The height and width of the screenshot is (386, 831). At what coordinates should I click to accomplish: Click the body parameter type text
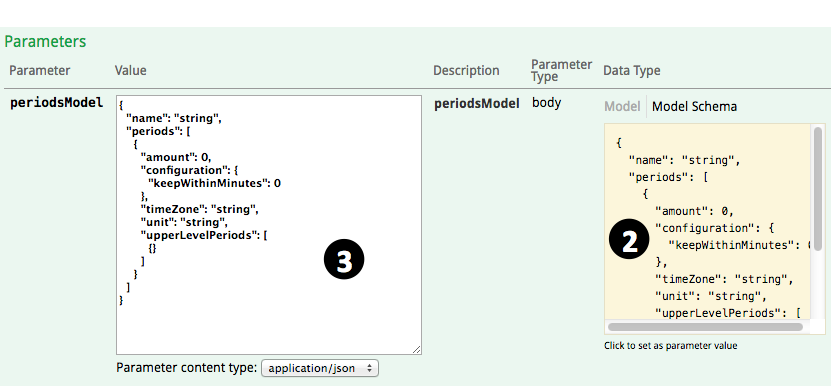click(x=546, y=103)
